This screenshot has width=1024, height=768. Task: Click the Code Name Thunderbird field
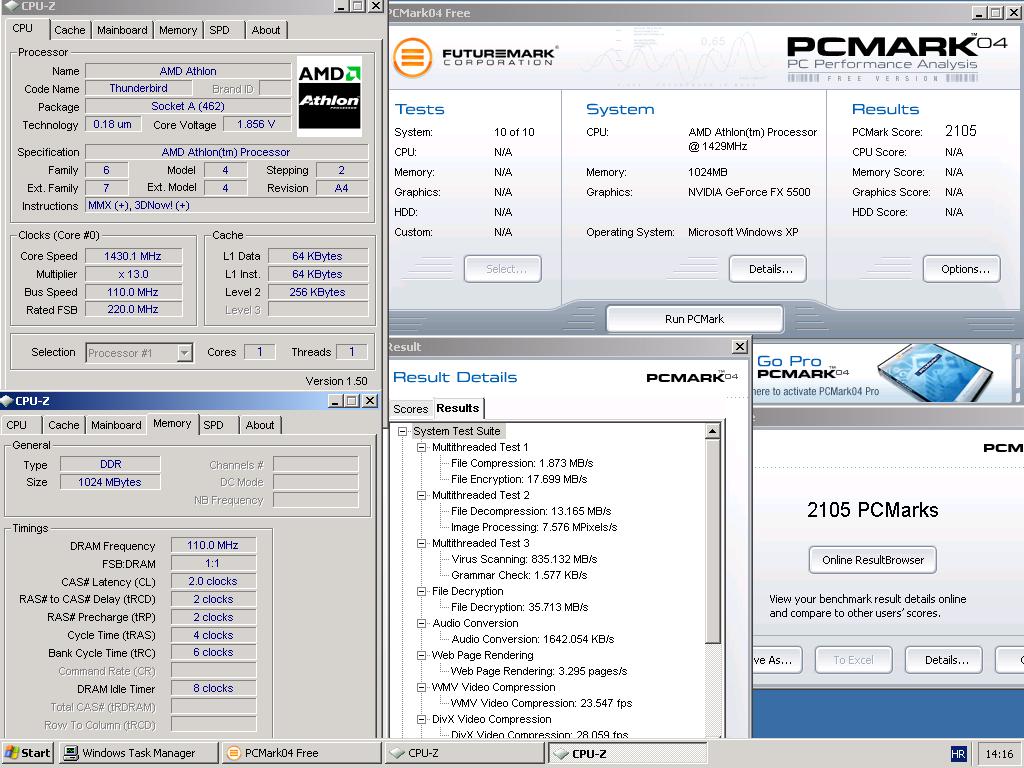click(138, 88)
